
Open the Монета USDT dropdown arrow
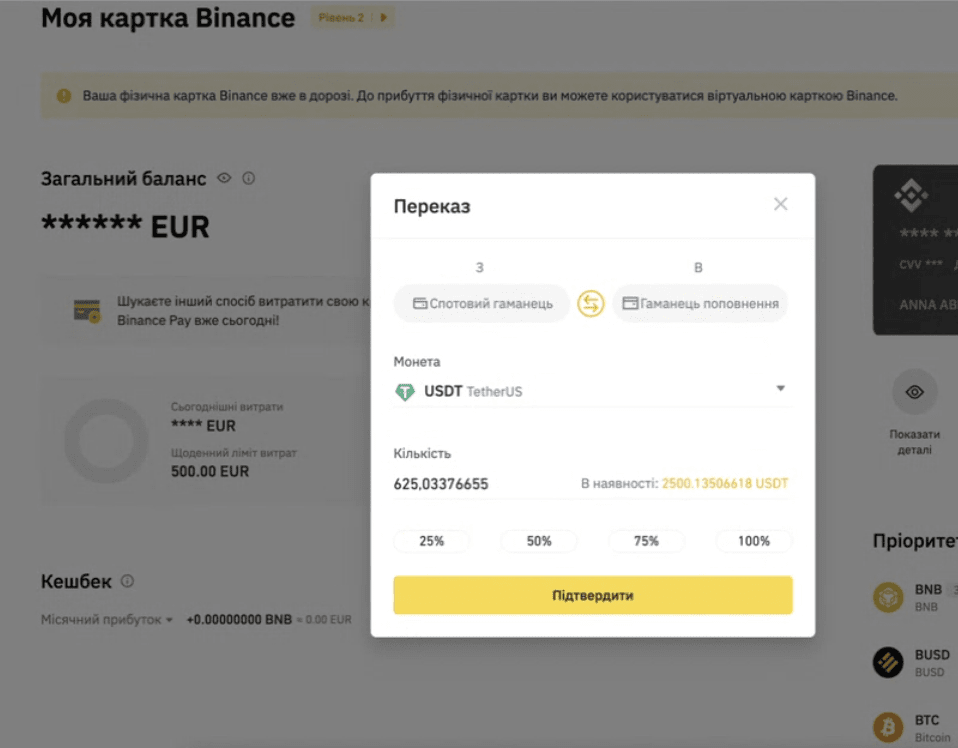click(x=781, y=389)
